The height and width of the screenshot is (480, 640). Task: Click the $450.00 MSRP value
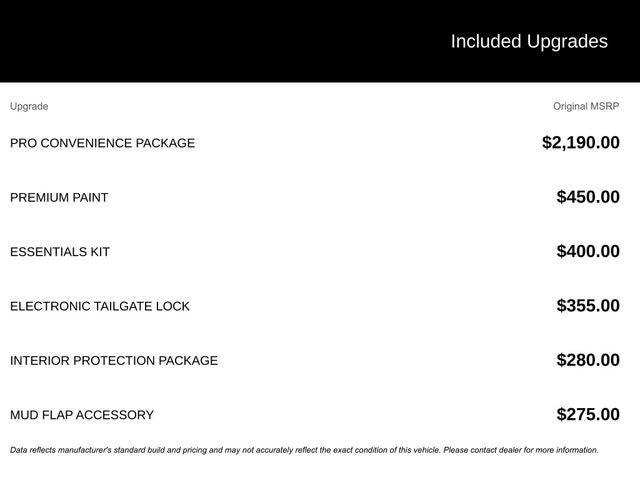[x=588, y=197]
